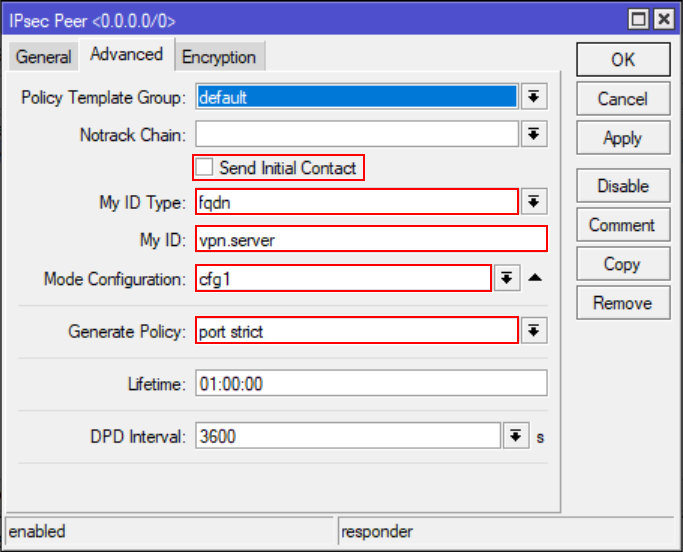Enable the Send Initial Contact checkbox
Image resolution: width=683 pixels, height=552 pixels.
(205, 168)
